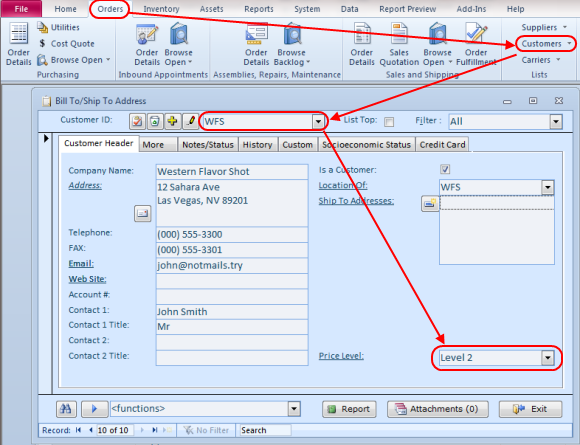This screenshot has width=580, height=445.
Task: Click the envelope icon beside Address
Action: pyautogui.click(x=142, y=213)
